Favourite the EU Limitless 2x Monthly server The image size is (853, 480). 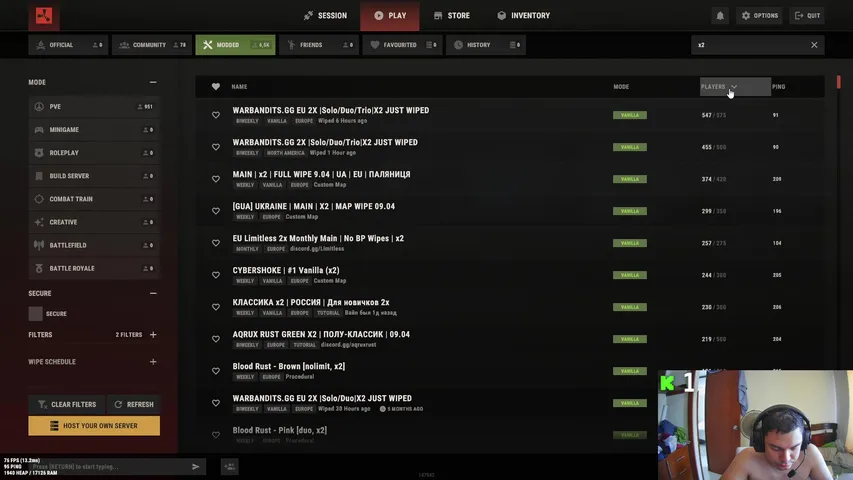pyautogui.click(x=216, y=243)
